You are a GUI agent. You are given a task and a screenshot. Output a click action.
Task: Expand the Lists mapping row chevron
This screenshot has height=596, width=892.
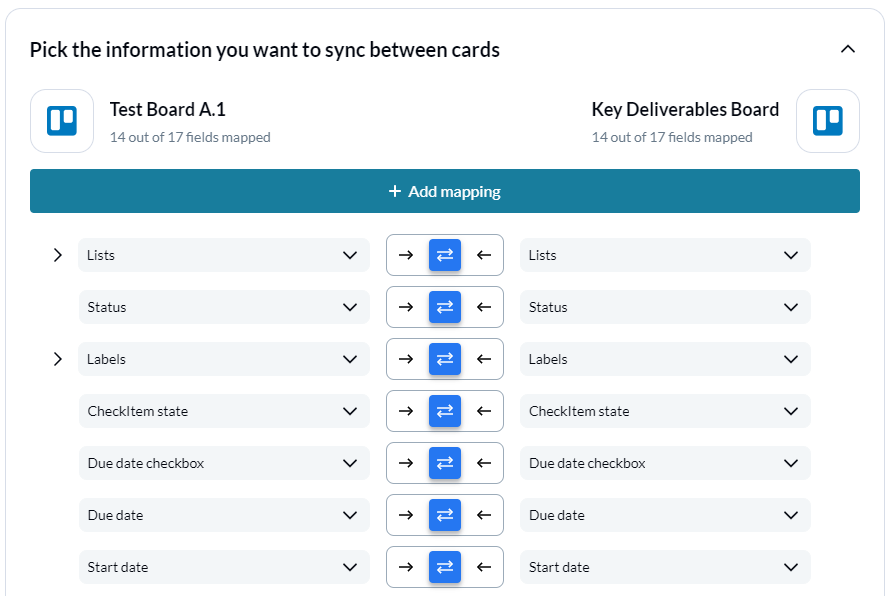[x=57, y=255]
